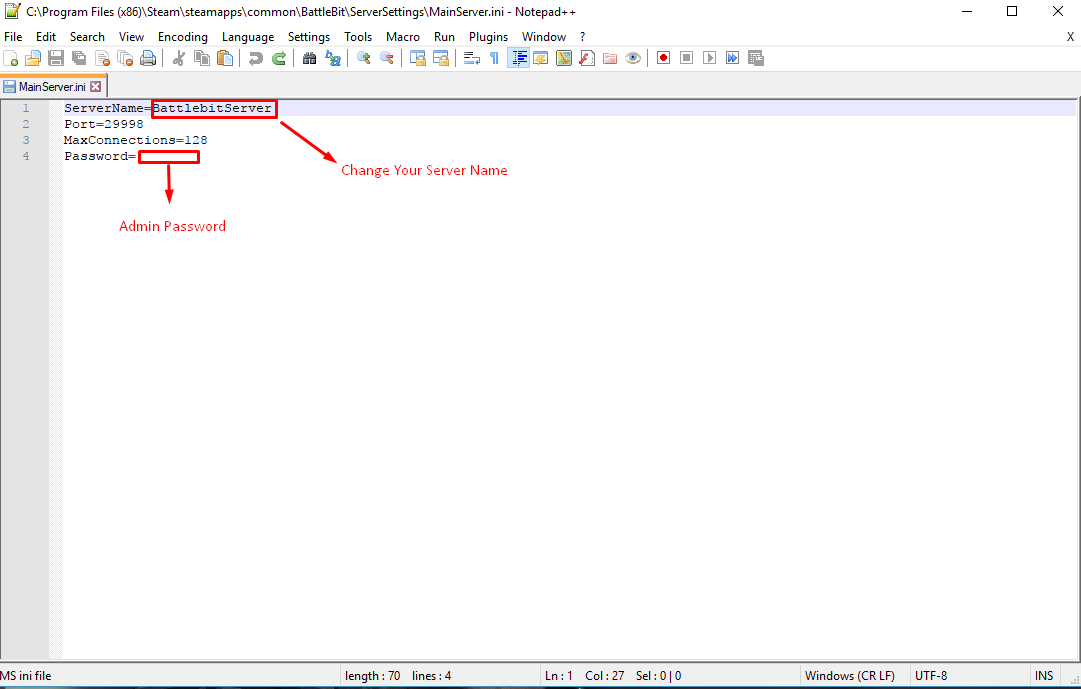This screenshot has height=689, width=1081.
Task: Click the INS insert mode indicator
Action: tap(1044, 676)
